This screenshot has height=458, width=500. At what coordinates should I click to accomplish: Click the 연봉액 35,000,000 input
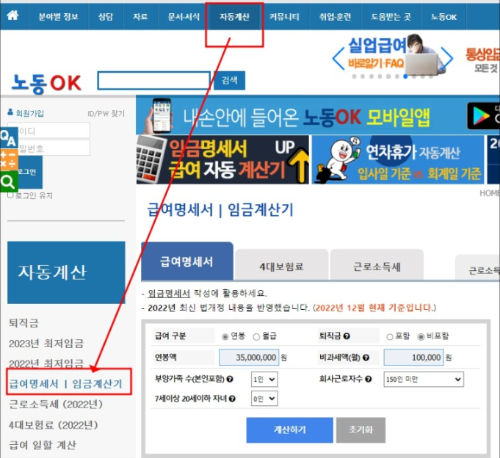tap(249, 358)
